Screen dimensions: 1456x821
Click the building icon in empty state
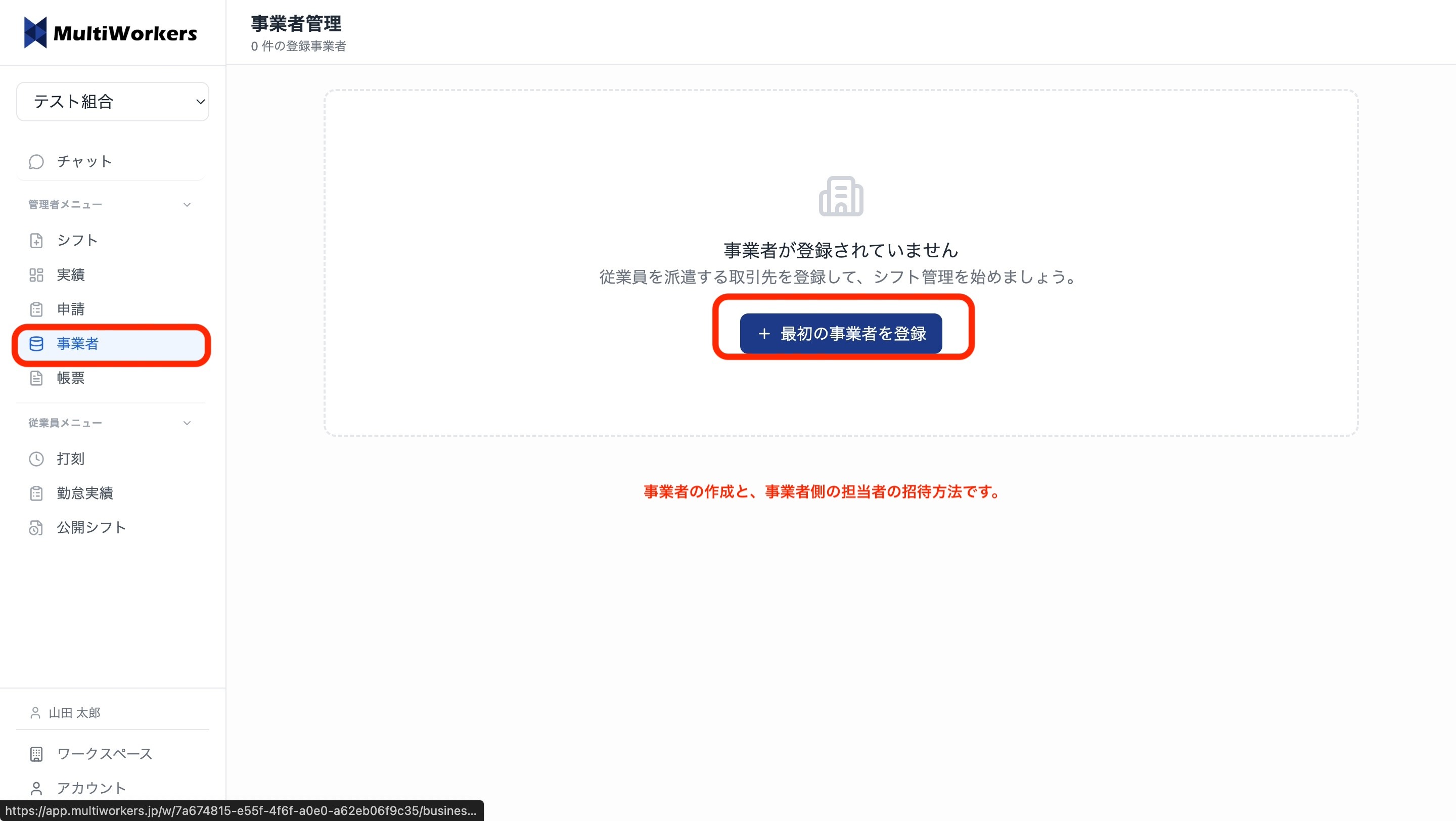[x=841, y=196]
